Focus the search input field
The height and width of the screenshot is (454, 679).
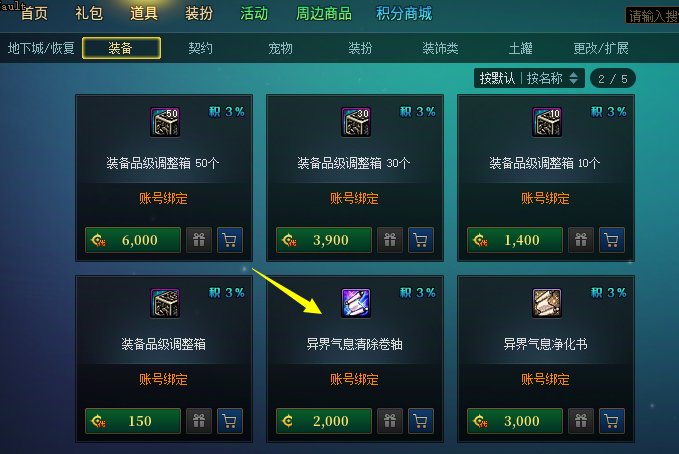(652, 16)
